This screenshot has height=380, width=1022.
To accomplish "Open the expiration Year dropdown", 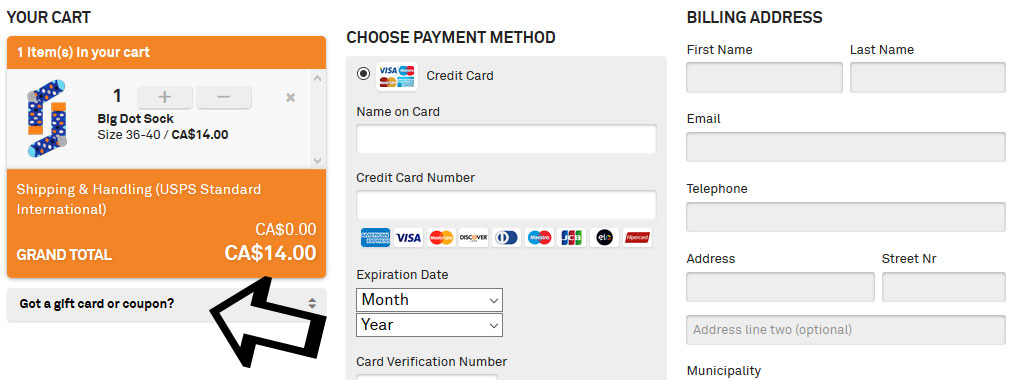I will click(430, 325).
